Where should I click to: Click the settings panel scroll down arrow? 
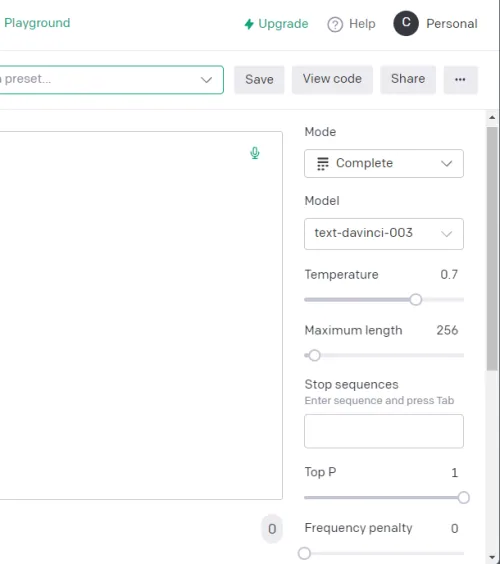[492, 558]
